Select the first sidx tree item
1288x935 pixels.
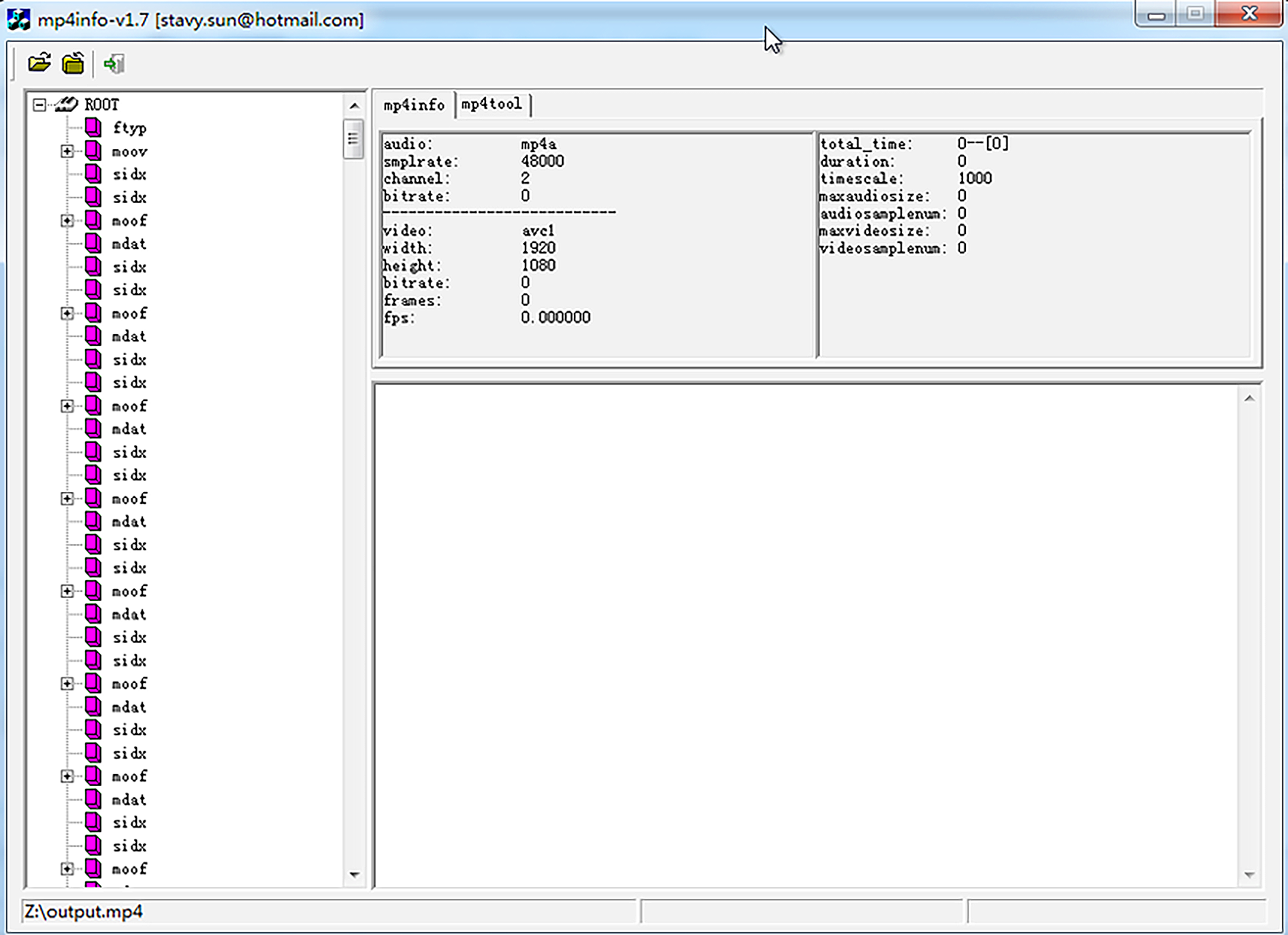129,174
